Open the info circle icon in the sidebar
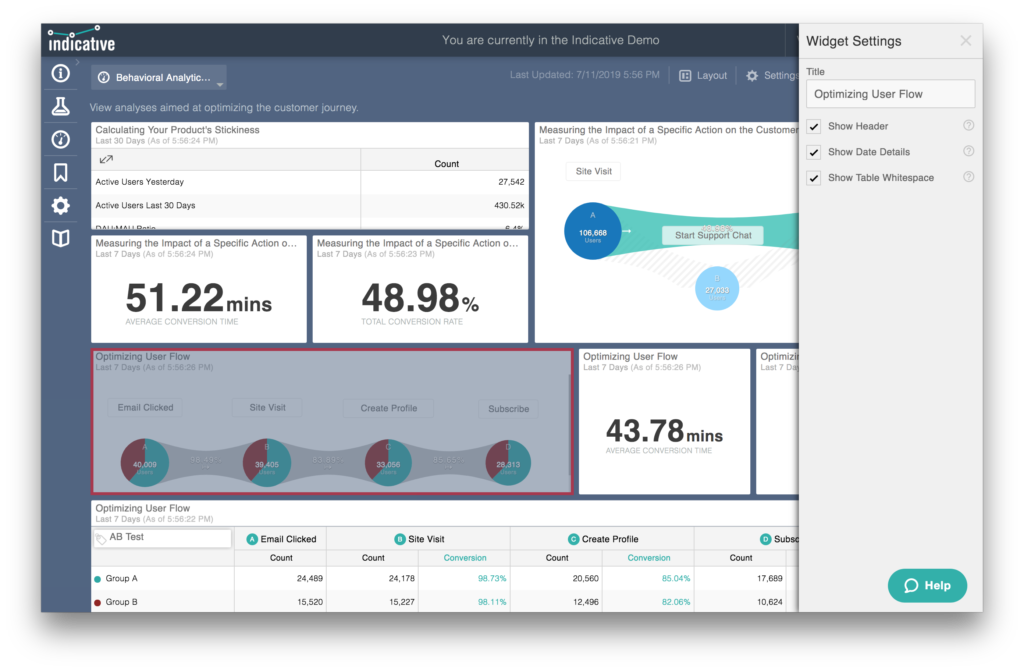The height and width of the screenshot is (671, 1024). (61, 73)
